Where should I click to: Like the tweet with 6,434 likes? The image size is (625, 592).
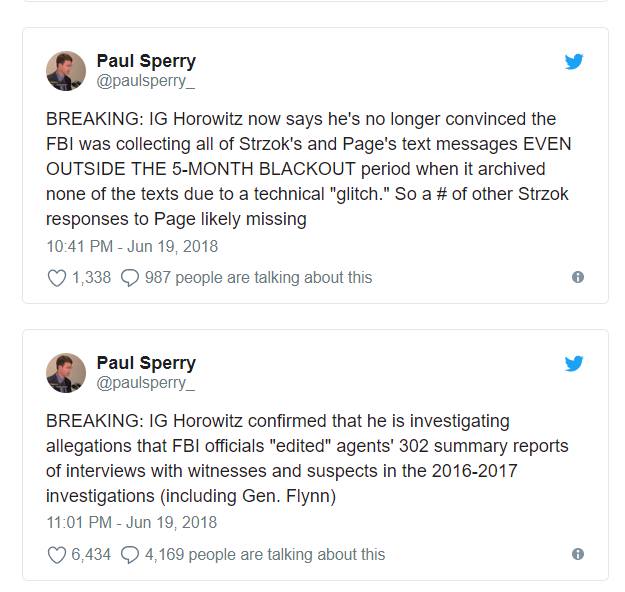click(57, 554)
